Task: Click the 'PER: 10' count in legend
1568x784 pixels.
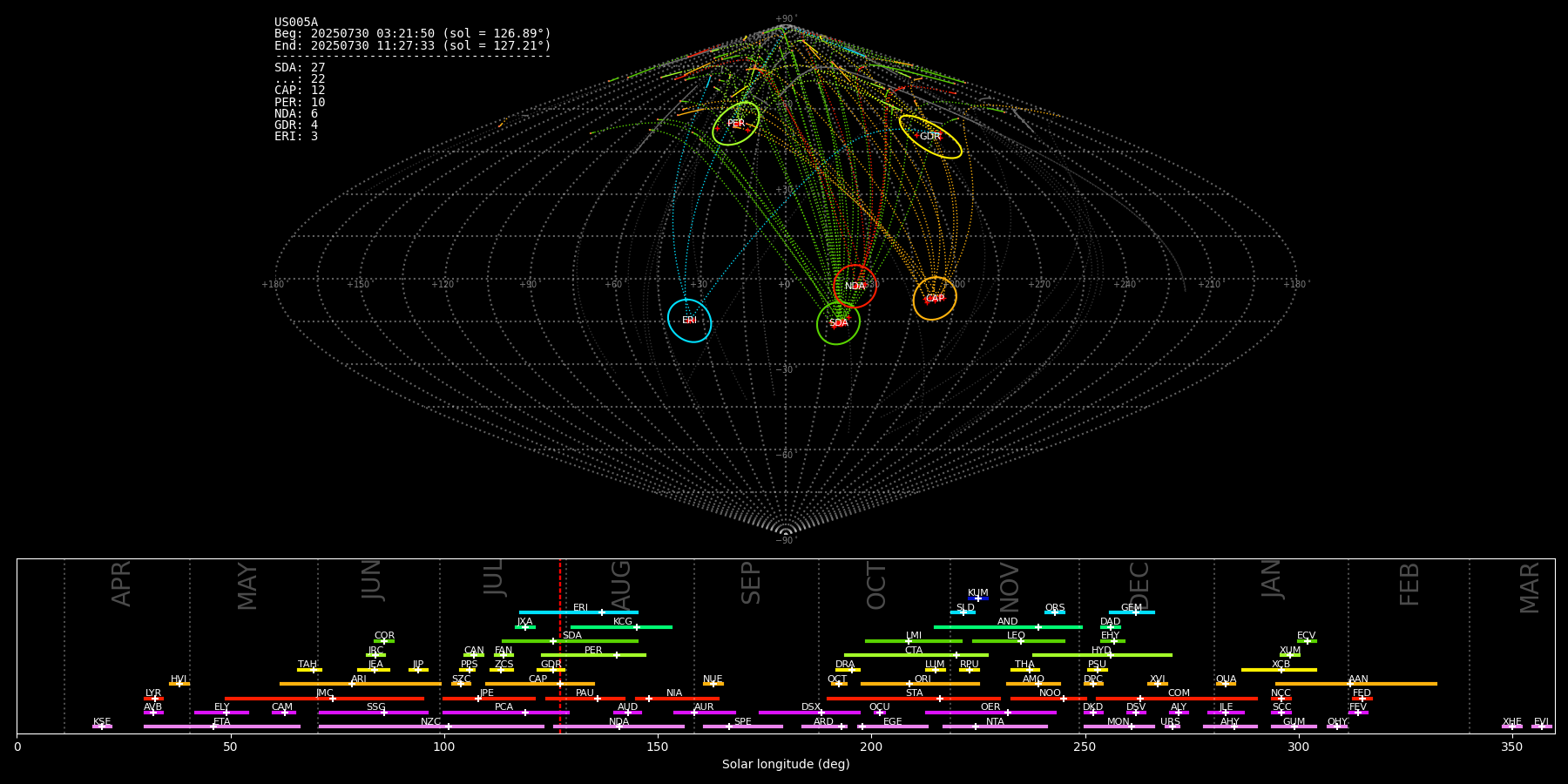Action: coord(300,102)
